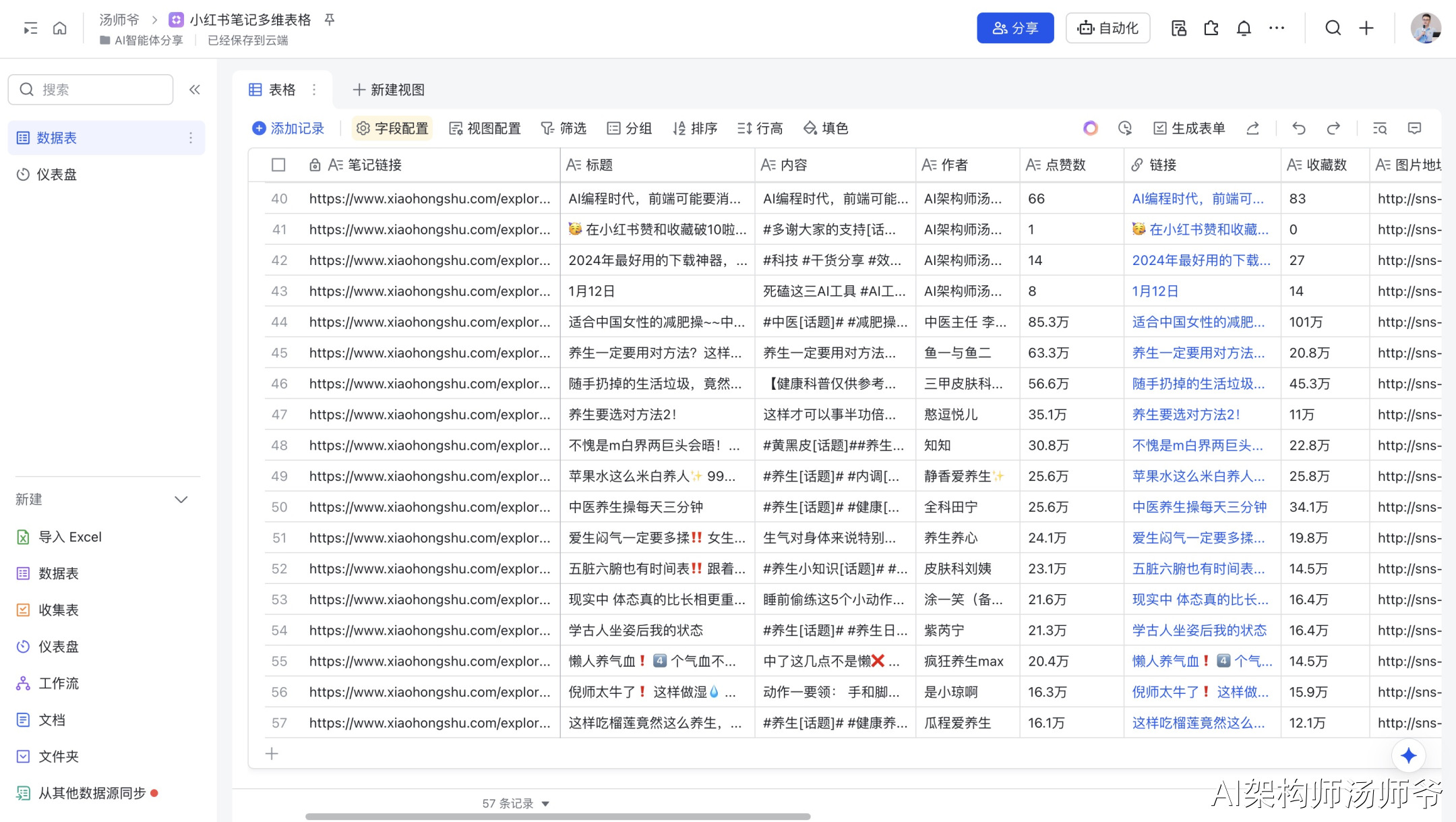This screenshot has width=1456, height=822.
Task: Toggle the left navigation menu icon
Action: click(30, 28)
